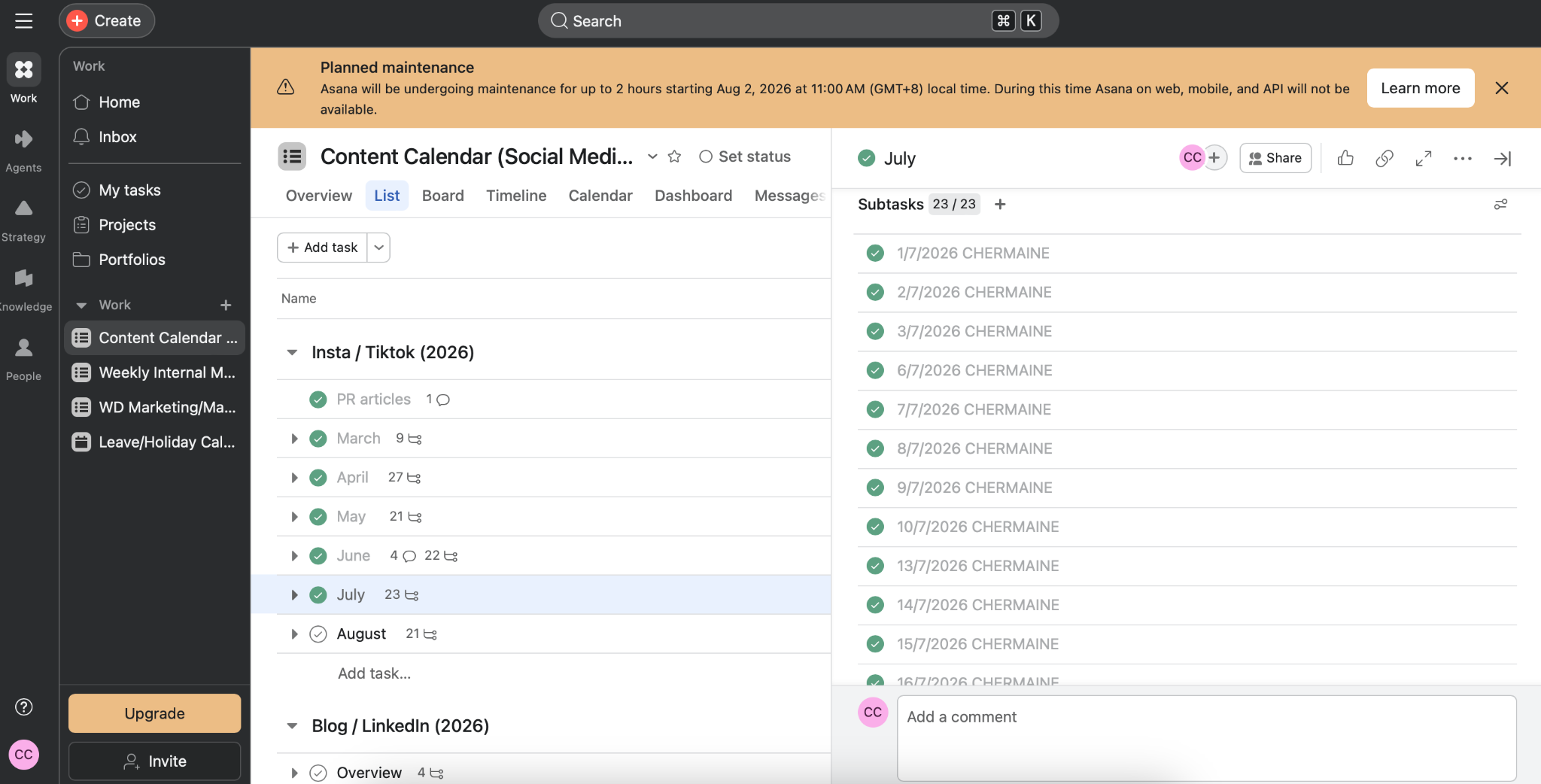Click the CC assignee avatar on July task
The height and width of the screenshot is (784, 1541).
(x=1193, y=157)
